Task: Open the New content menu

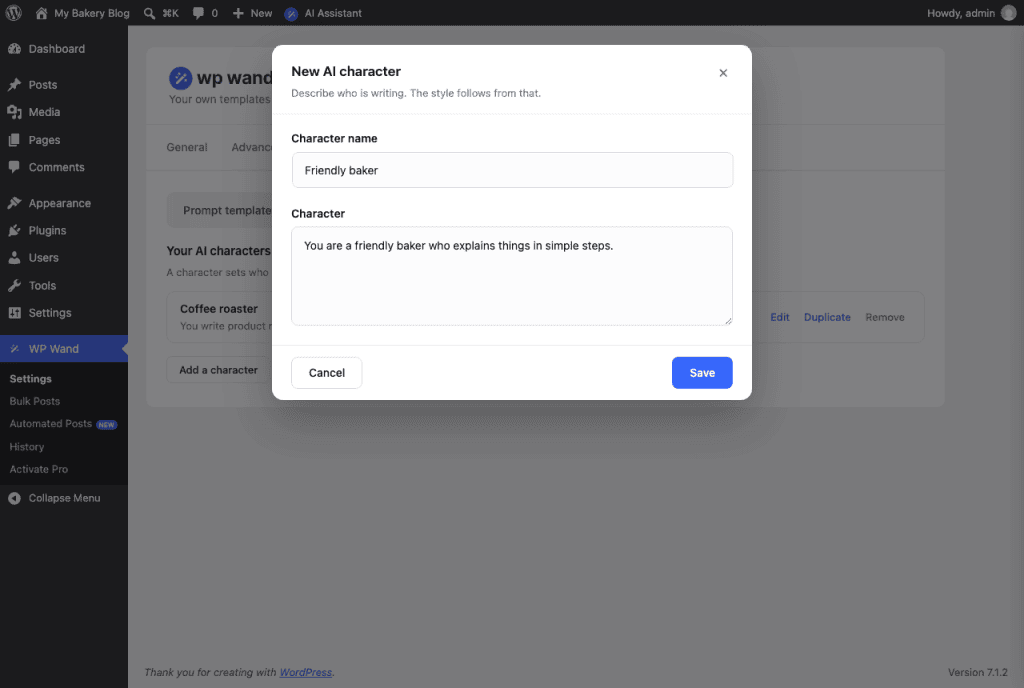Action: [x=253, y=13]
